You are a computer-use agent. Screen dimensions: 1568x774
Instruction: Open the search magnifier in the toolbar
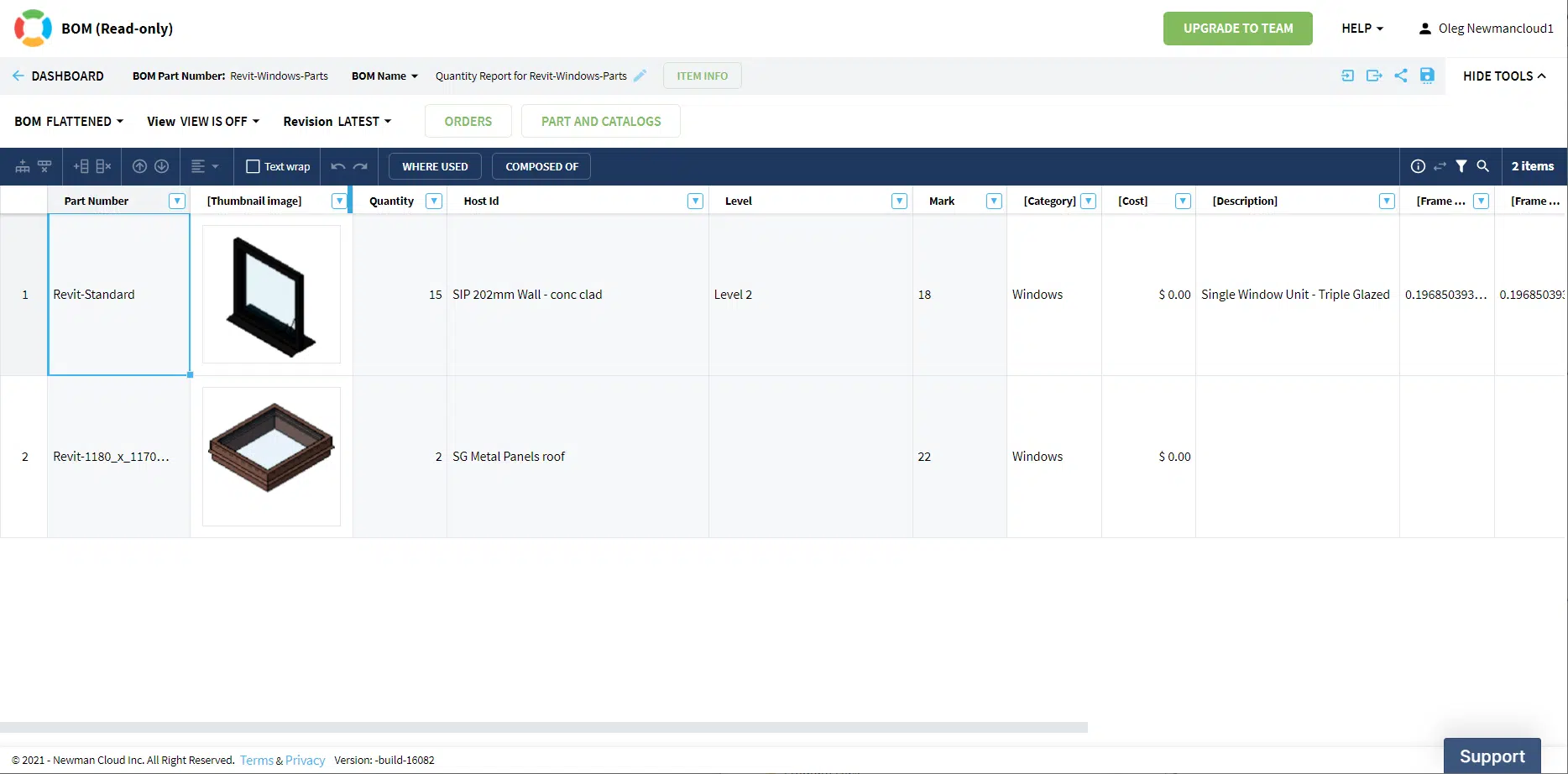(x=1483, y=166)
